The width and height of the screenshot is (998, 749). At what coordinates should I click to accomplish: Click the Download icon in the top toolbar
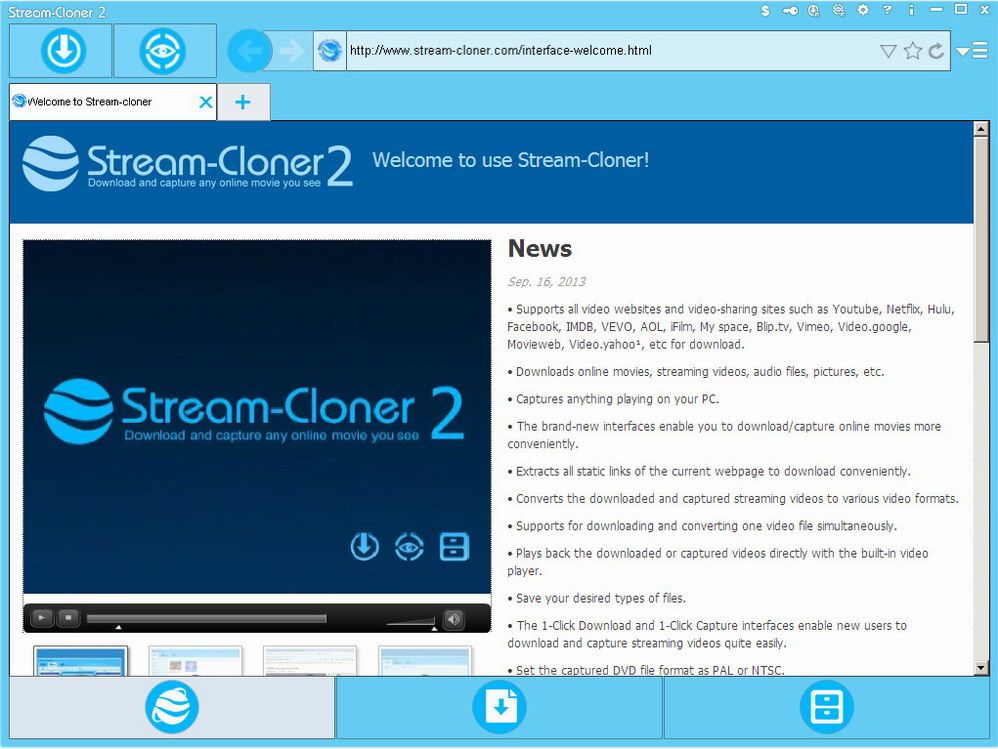[x=60, y=50]
